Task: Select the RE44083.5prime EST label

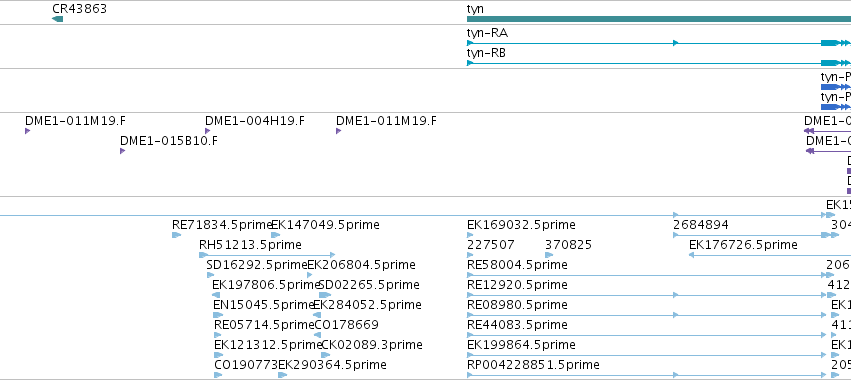Action: click(517, 325)
